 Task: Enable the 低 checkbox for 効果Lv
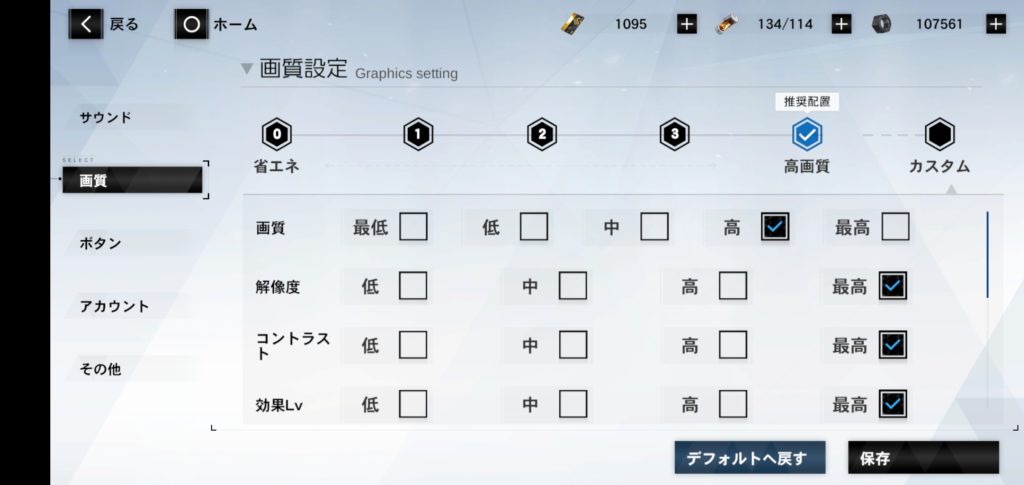413,404
